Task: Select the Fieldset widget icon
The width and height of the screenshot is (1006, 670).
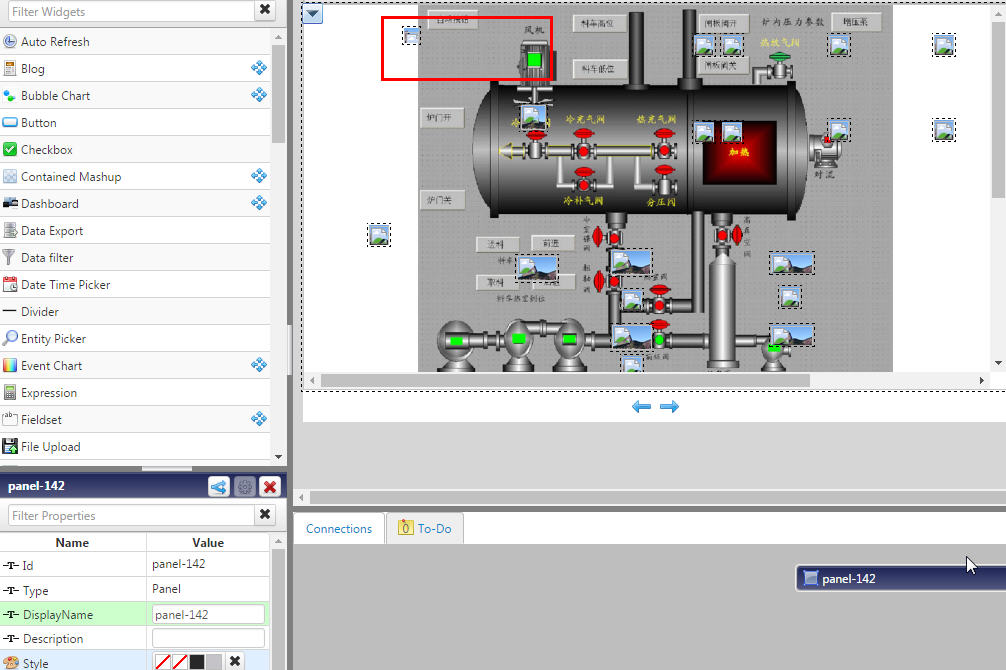Action: pos(10,419)
